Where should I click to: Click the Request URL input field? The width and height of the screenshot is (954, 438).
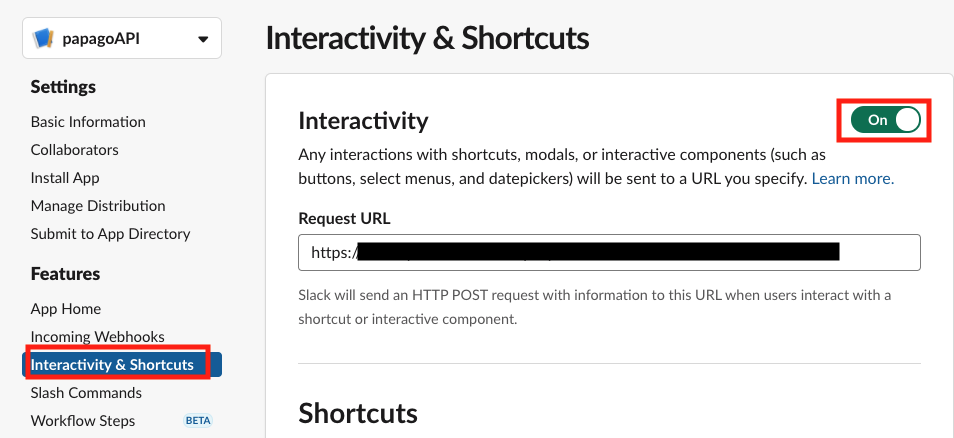coord(609,253)
